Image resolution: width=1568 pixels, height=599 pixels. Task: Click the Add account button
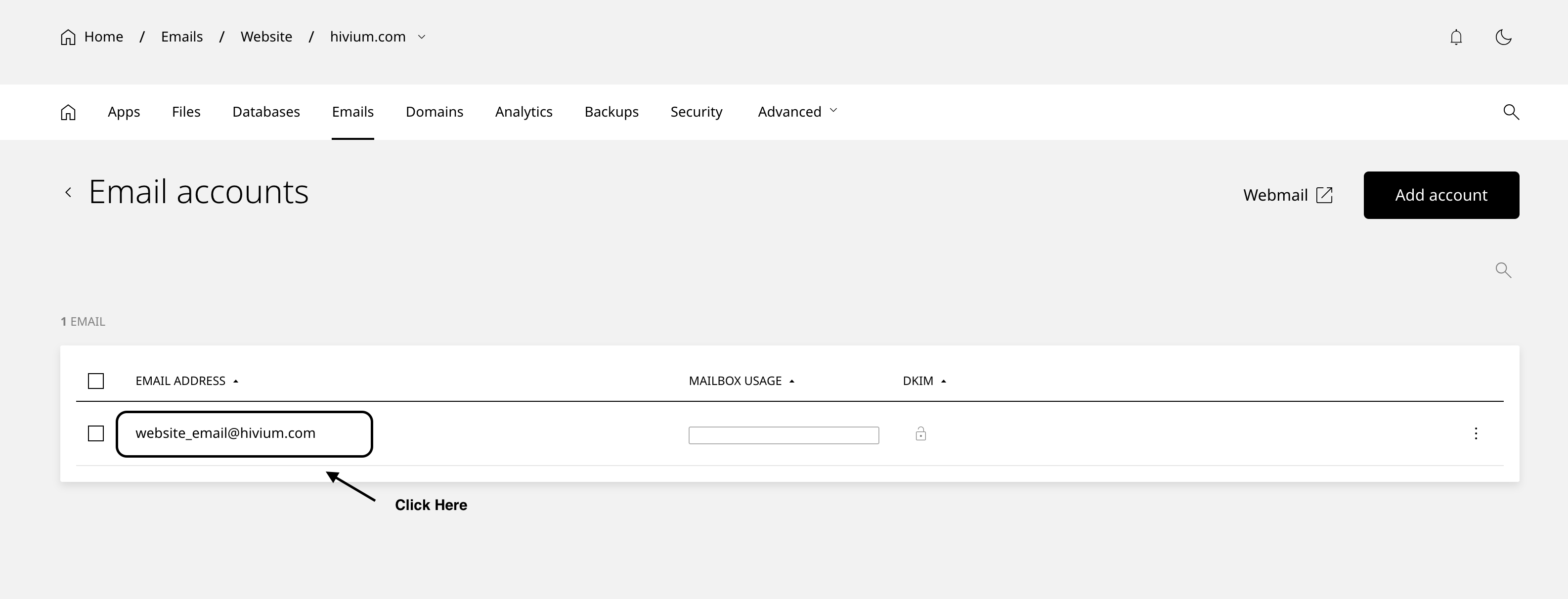point(1441,195)
